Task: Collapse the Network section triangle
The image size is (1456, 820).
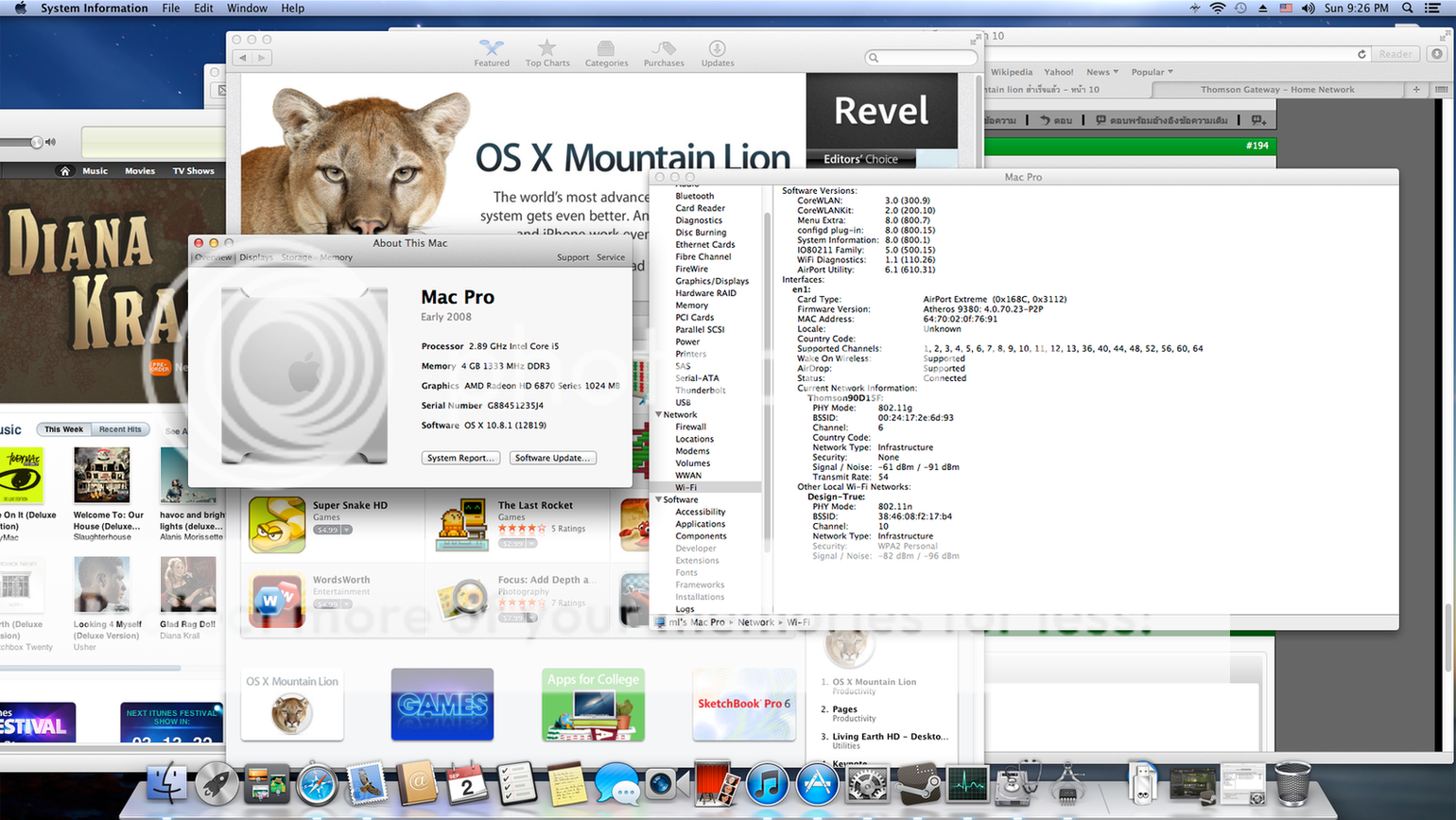Action: pyautogui.click(x=659, y=414)
